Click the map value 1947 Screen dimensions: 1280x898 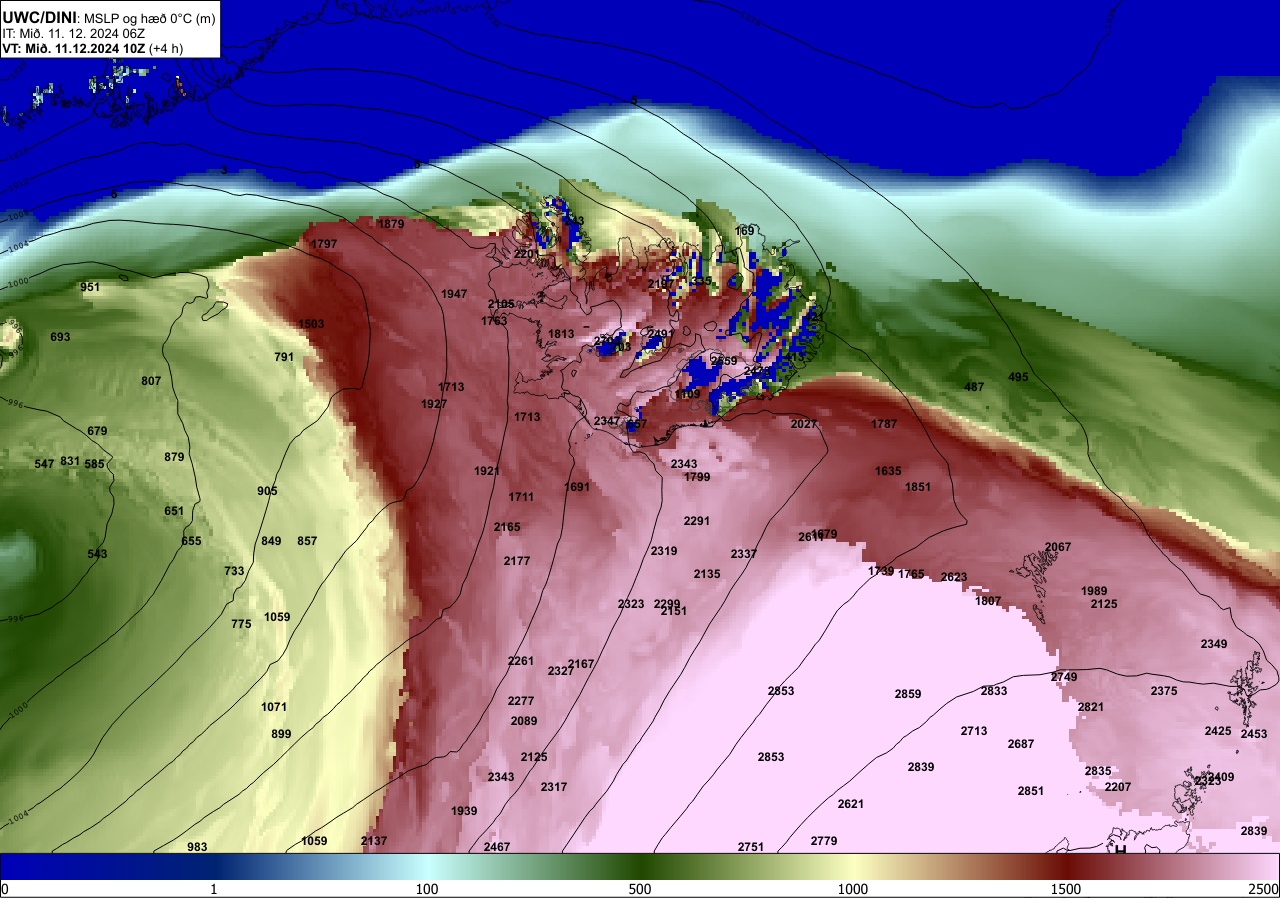(x=454, y=294)
